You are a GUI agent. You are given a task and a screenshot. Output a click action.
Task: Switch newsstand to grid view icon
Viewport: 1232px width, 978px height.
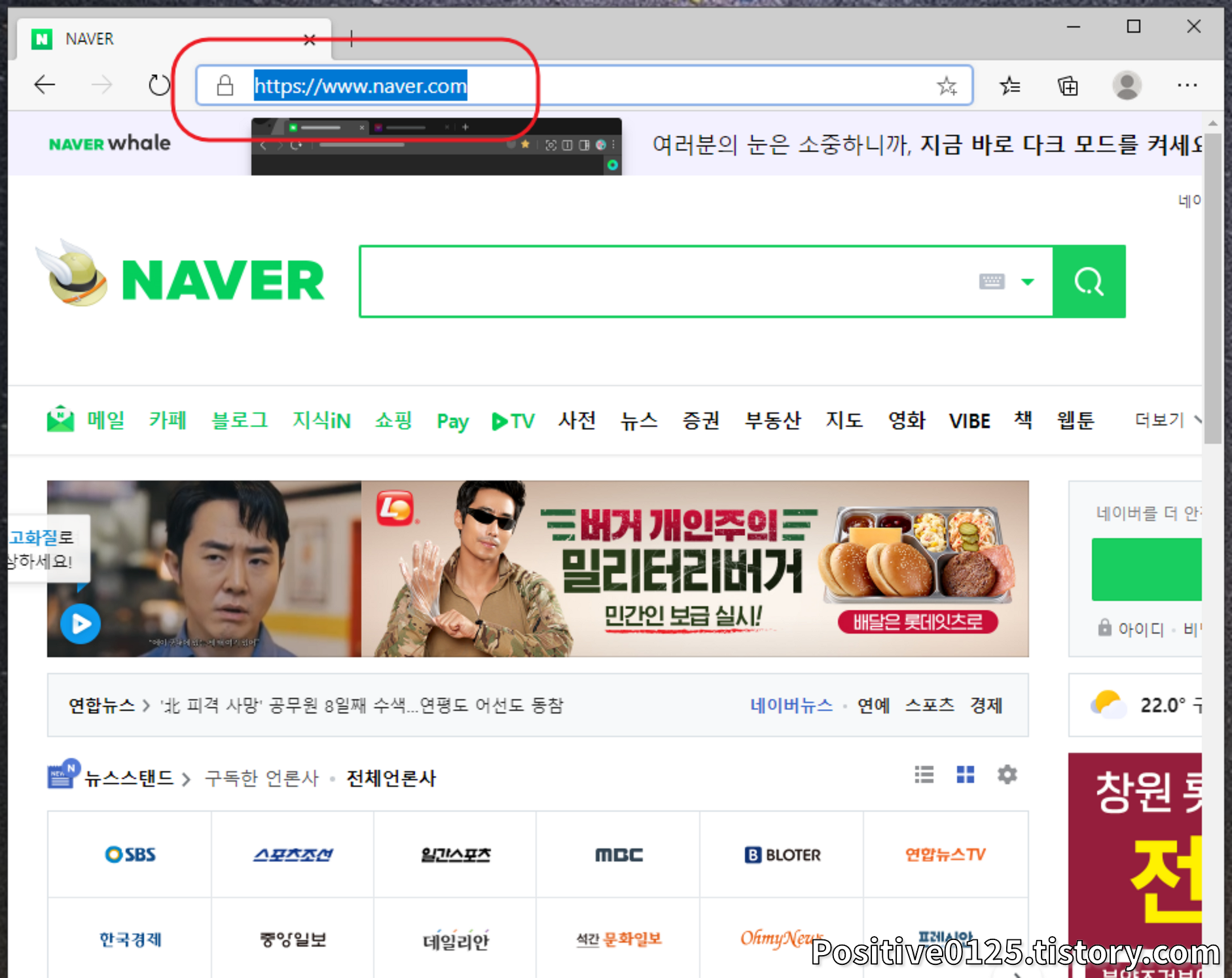click(966, 775)
